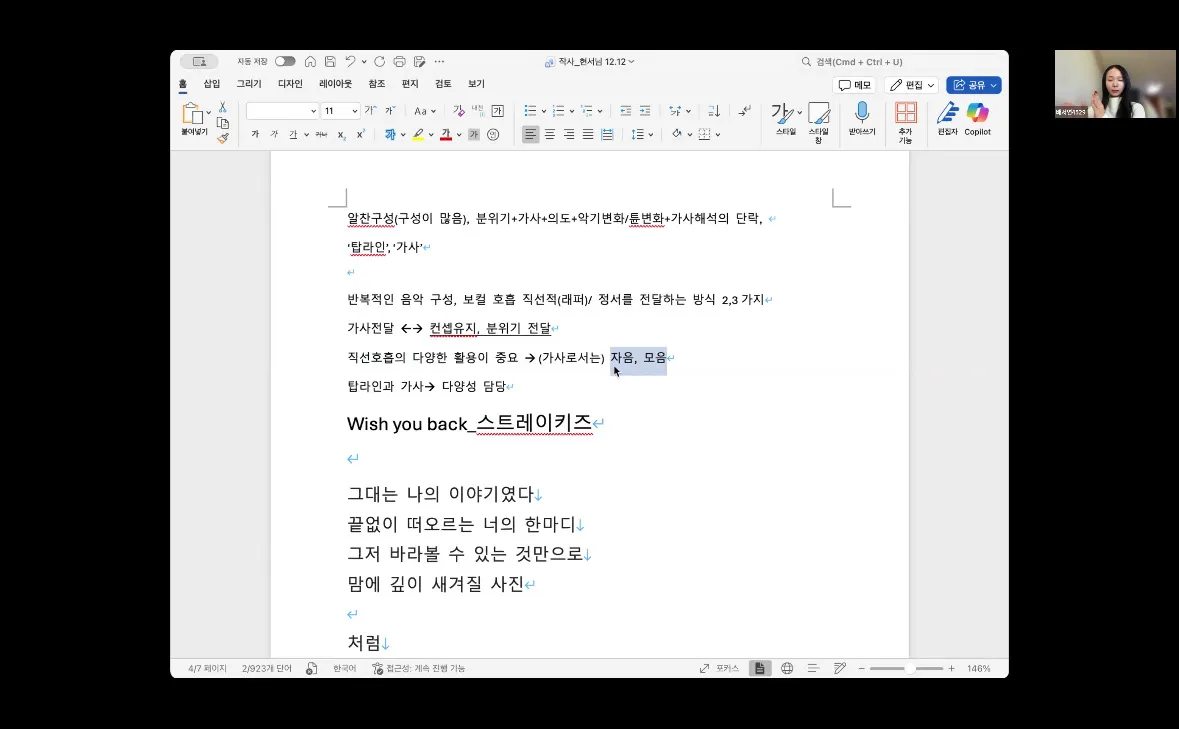
Task: Apply red font color
Action: (x=446, y=135)
